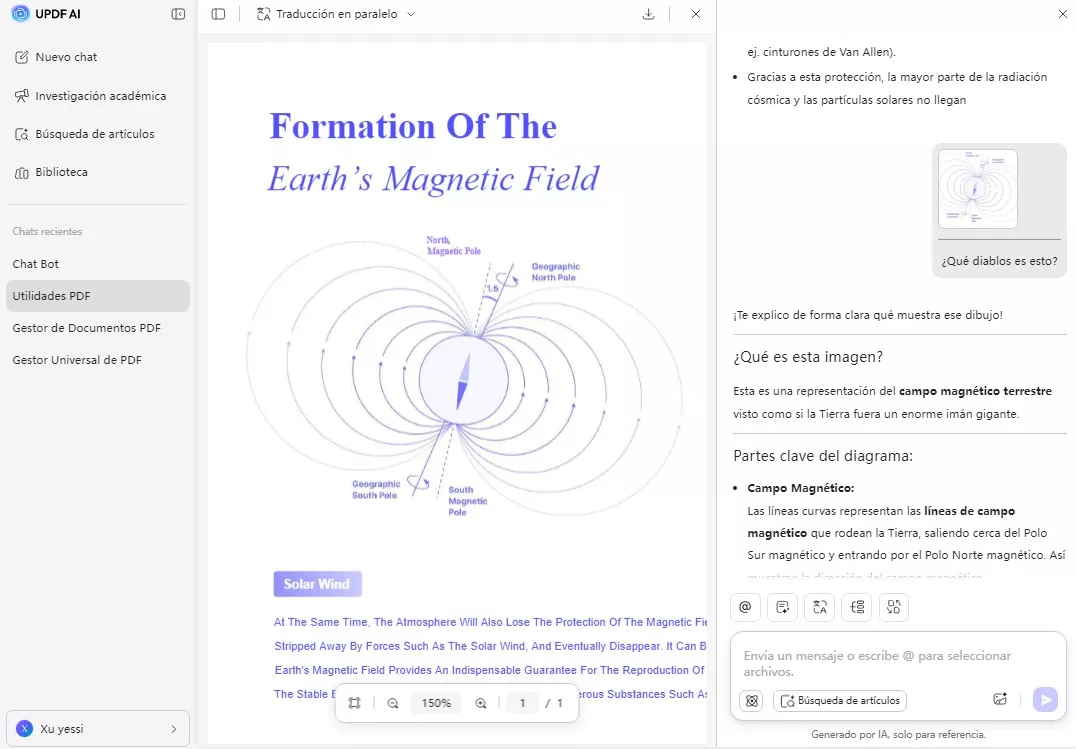Screen dimensions: 1076x749
Task: Click the Xu yessi avatar icon
Action: (25, 728)
